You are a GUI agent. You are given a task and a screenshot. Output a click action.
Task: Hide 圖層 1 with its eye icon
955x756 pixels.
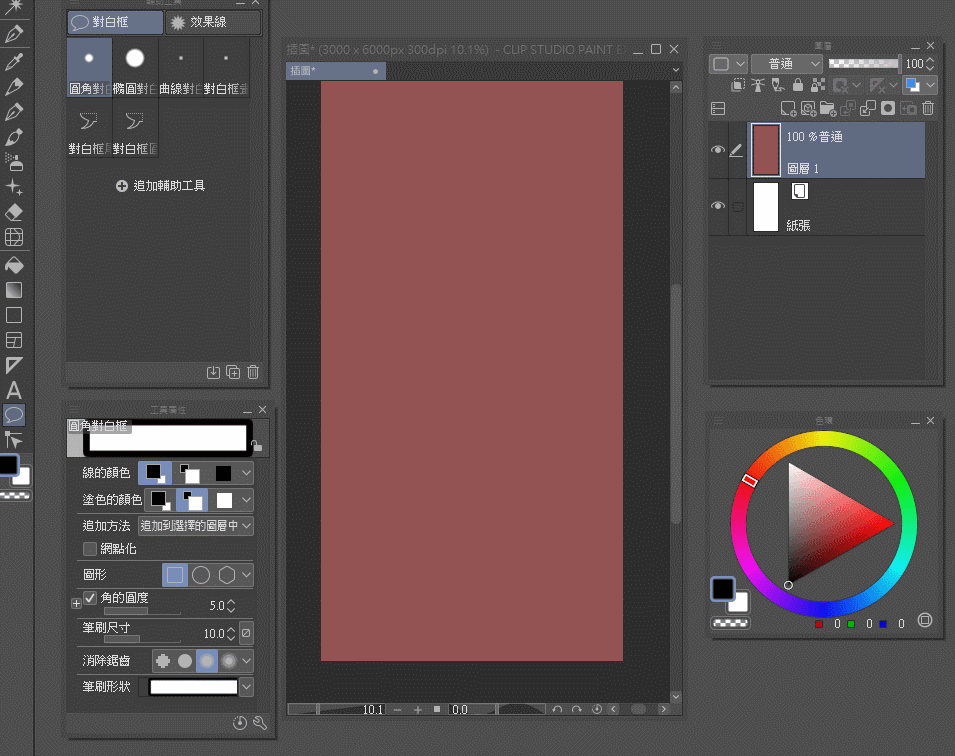717,150
